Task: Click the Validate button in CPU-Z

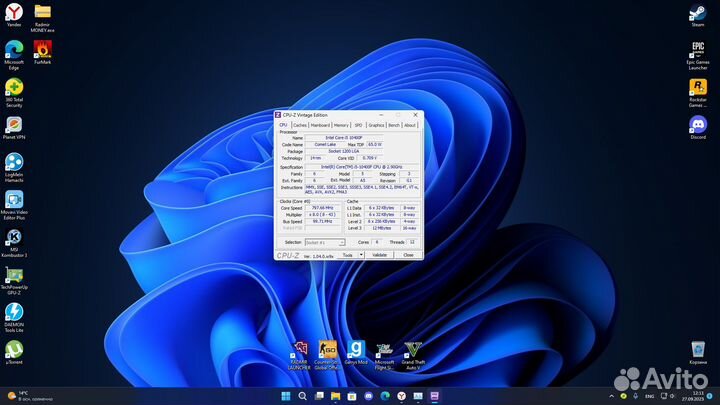Action: pyautogui.click(x=379, y=255)
